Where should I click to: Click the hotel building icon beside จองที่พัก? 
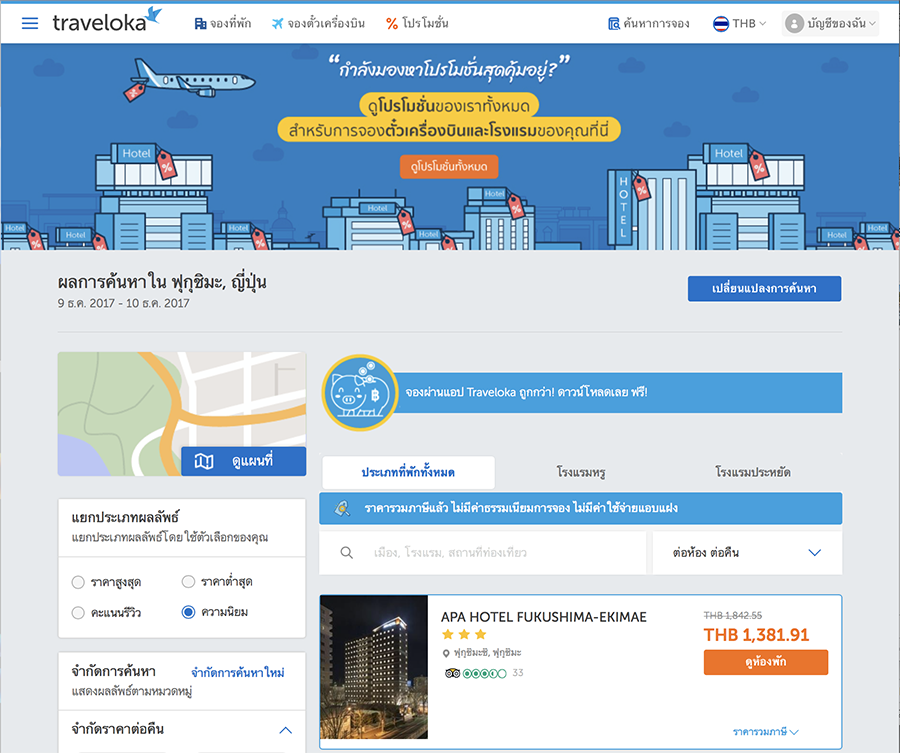pyautogui.click(x=200, y=24)
